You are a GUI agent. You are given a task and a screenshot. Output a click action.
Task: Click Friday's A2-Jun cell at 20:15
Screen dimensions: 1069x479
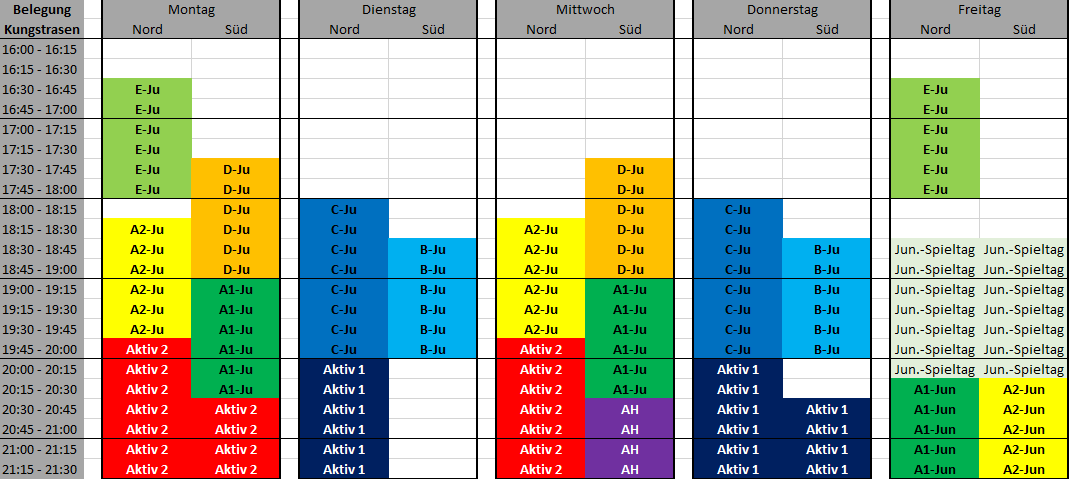[1024, 390]
